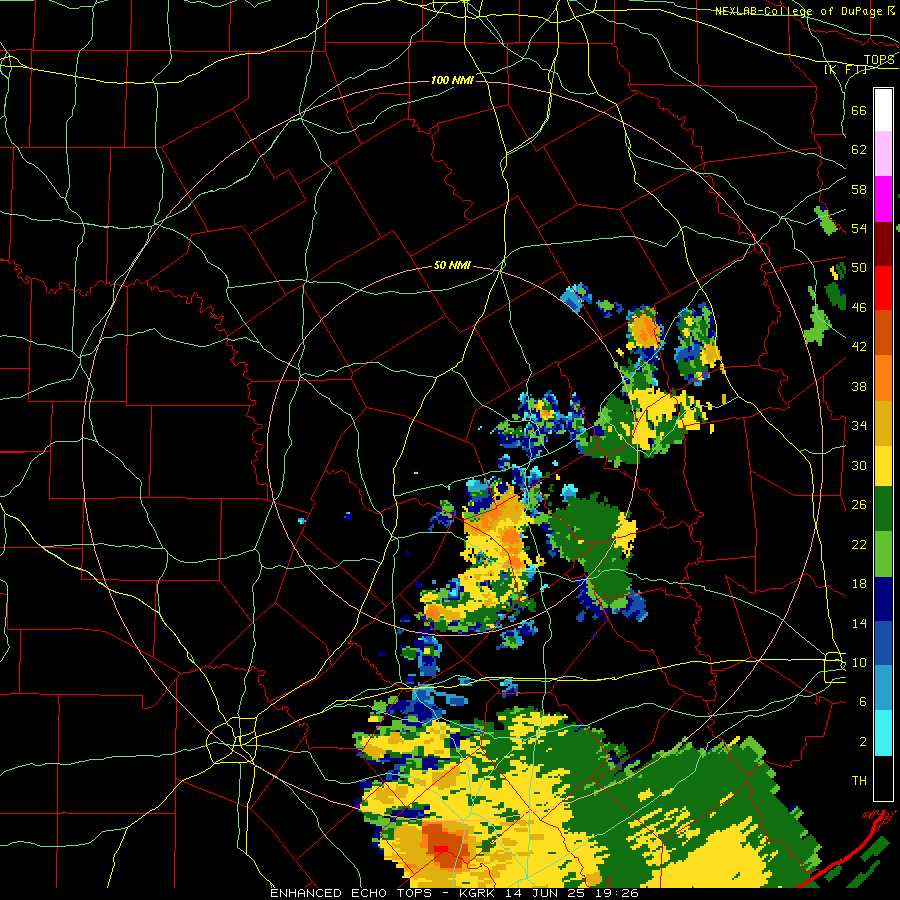
Task: Click the "100 NMI" range ring label
Action: pyautogui.click(x=452, y=80)
